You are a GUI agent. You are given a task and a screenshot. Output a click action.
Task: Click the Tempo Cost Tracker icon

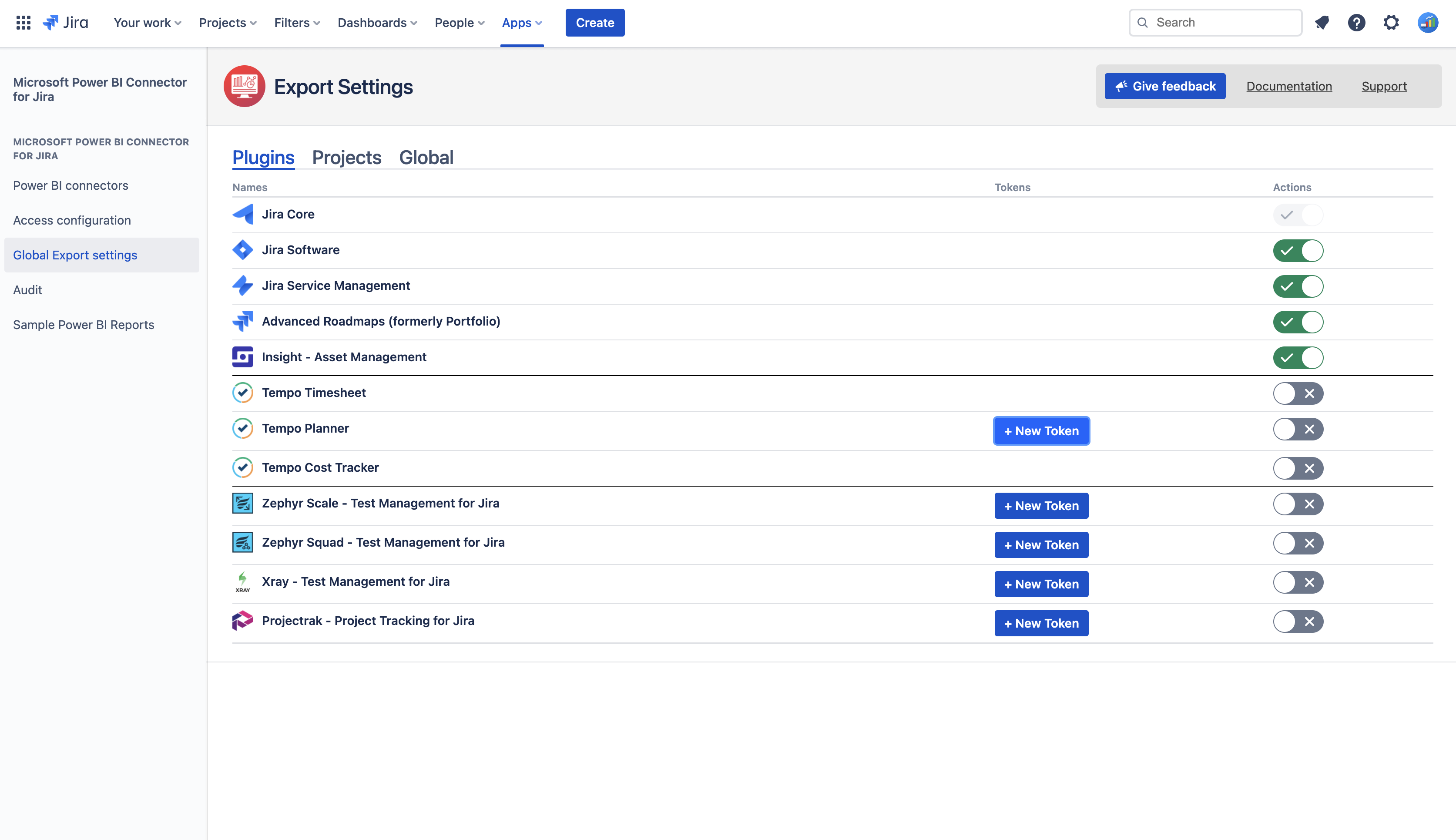click(243, 468)
